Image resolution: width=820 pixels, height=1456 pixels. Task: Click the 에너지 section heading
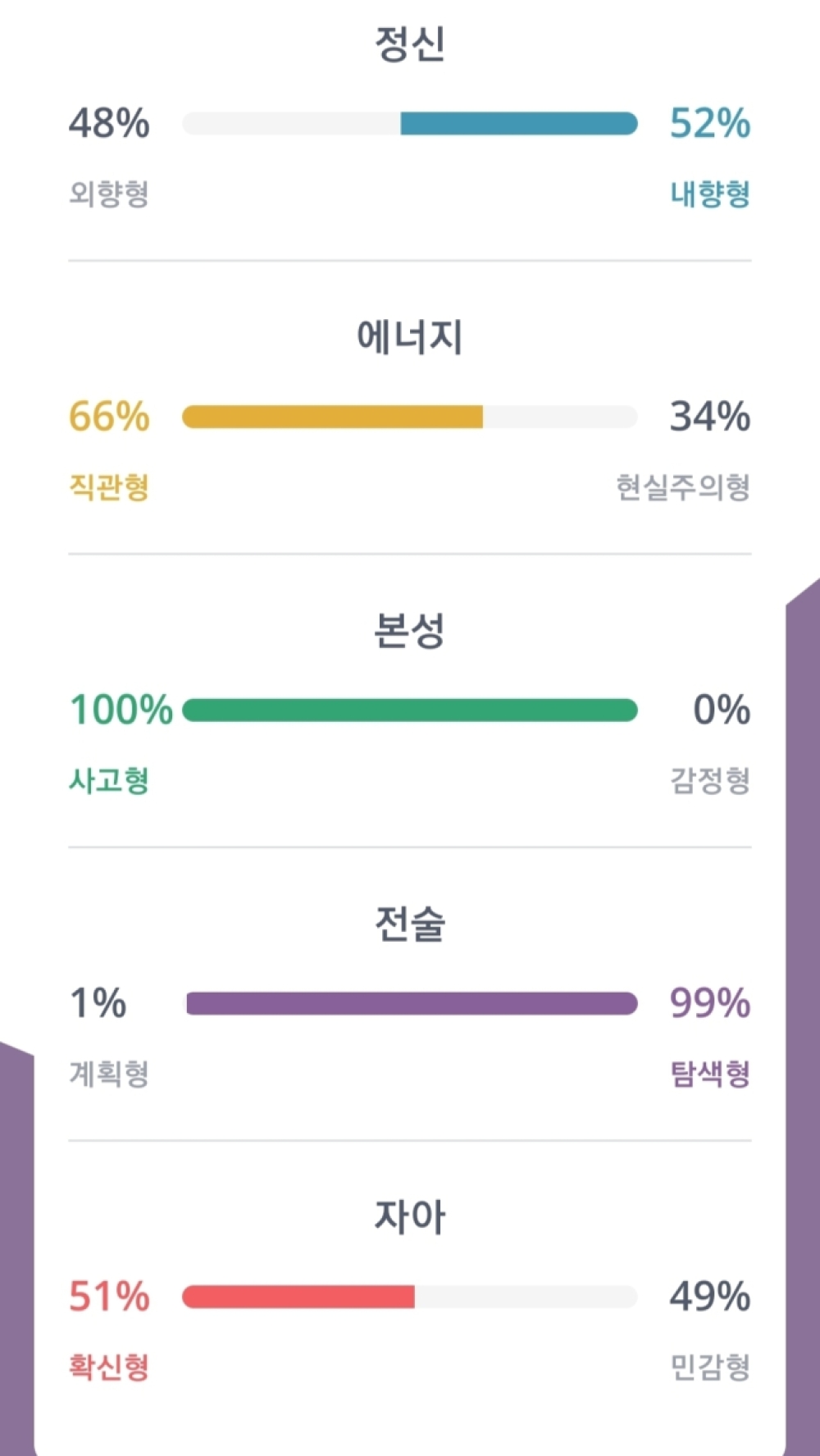coord(410,338)
